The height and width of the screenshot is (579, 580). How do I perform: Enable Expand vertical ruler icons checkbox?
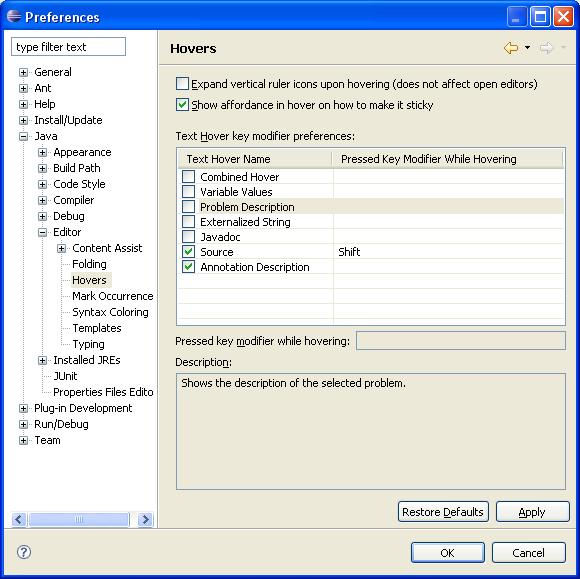tap(182, 84)
